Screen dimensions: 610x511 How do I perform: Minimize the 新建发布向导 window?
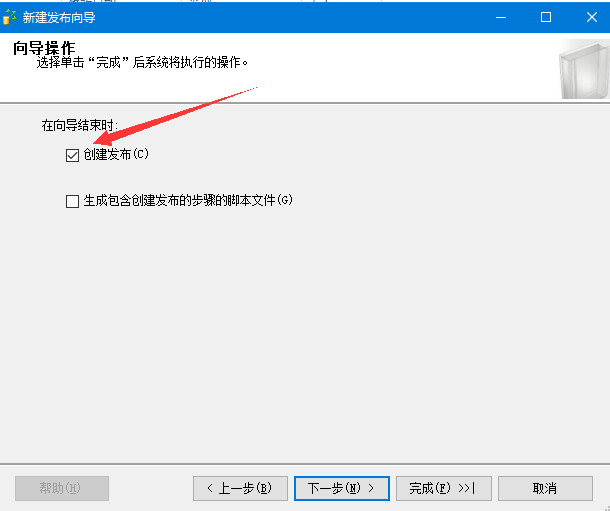501,17
